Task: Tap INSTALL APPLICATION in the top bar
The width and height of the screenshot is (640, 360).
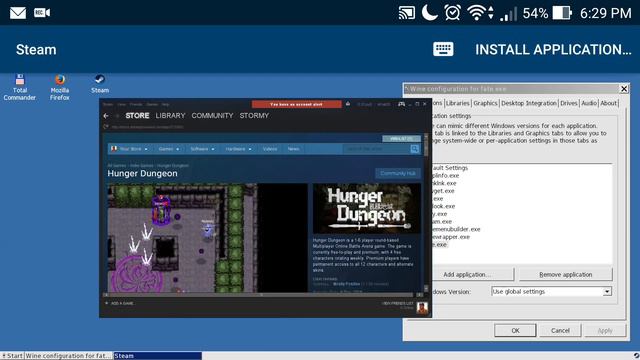Action: [x=553, y=49]
